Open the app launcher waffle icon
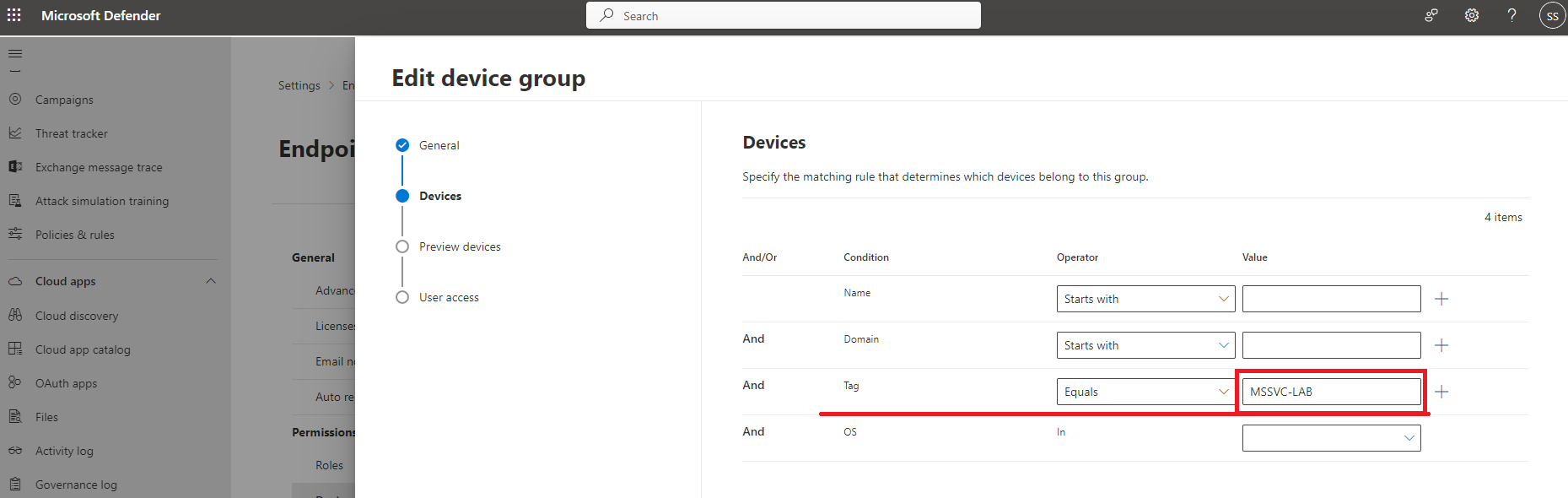The width and height of the screenshot is (1568, 498). (x=14, y=15)
